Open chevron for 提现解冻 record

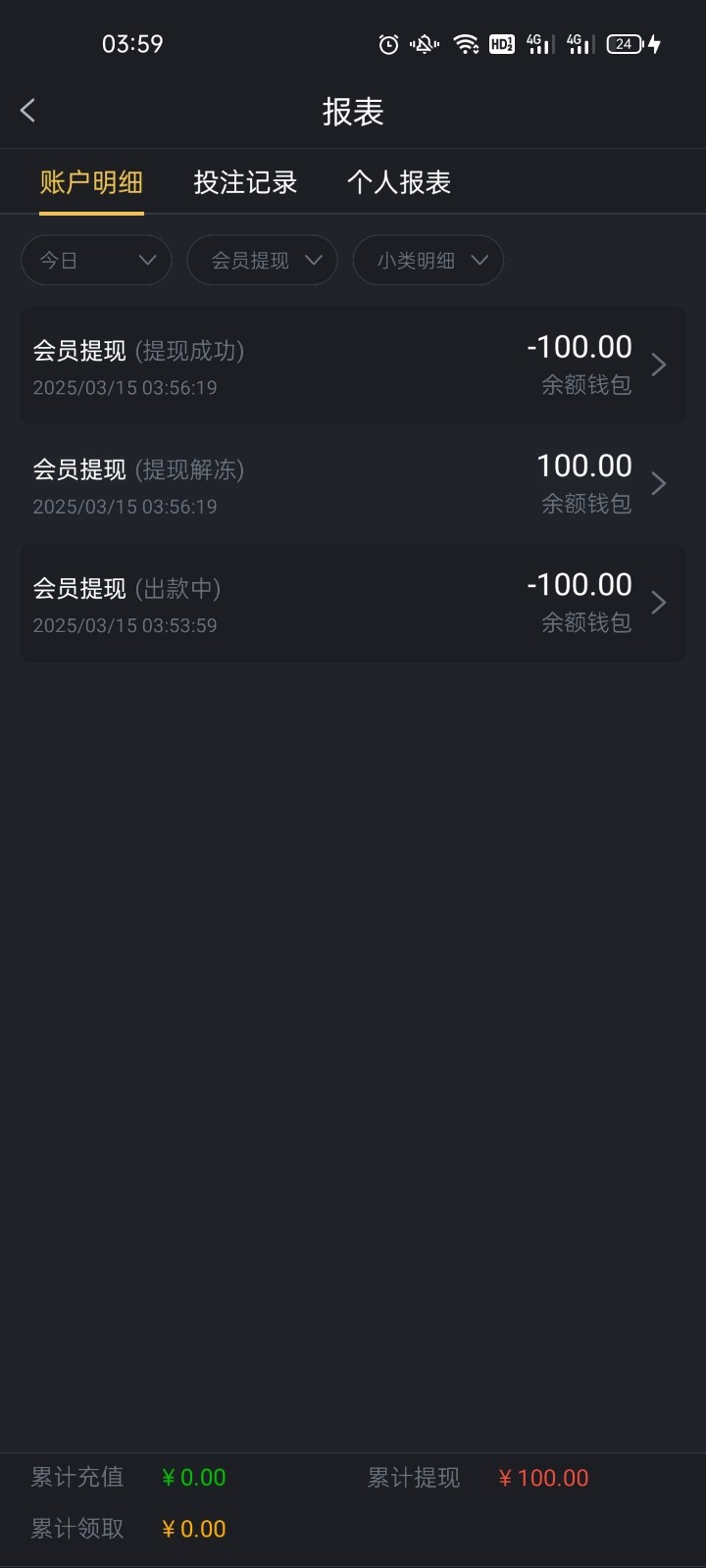[659, 483]
